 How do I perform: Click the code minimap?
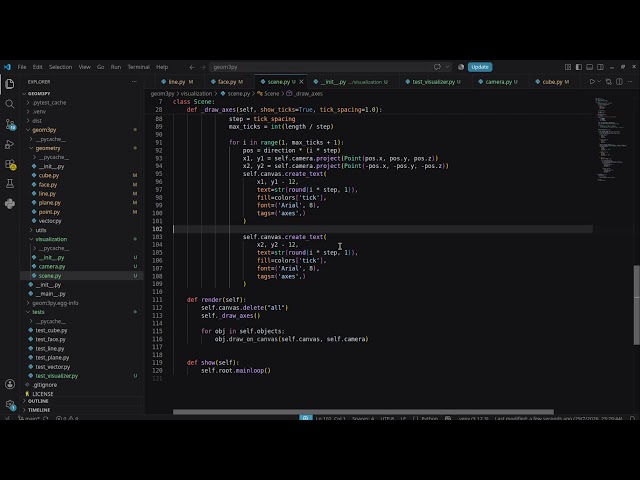[611, 139]
